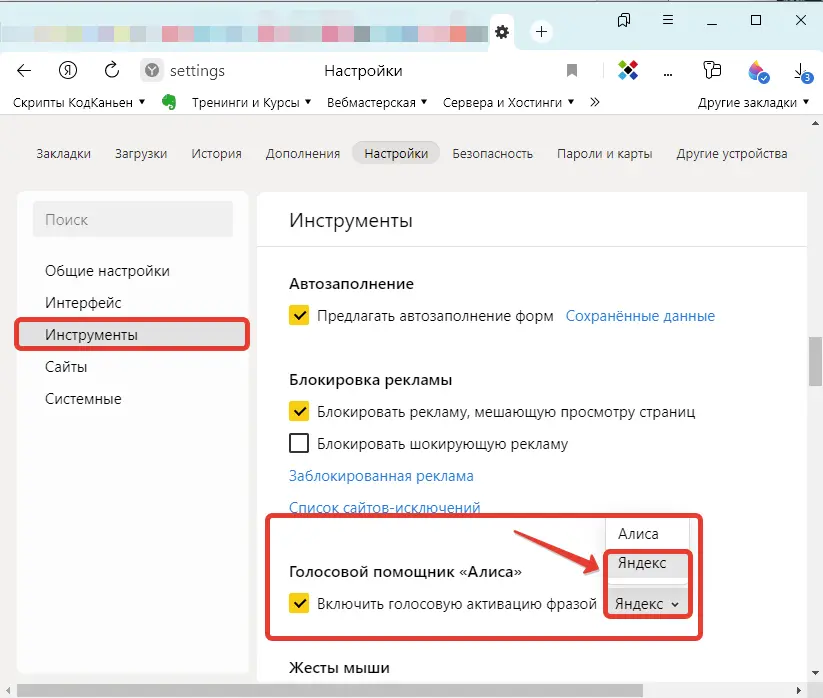Image resolution: width=823 pixels, height=698 pixels.
Task: Open Yandex home via the Я icon
Action: (68, 71)
